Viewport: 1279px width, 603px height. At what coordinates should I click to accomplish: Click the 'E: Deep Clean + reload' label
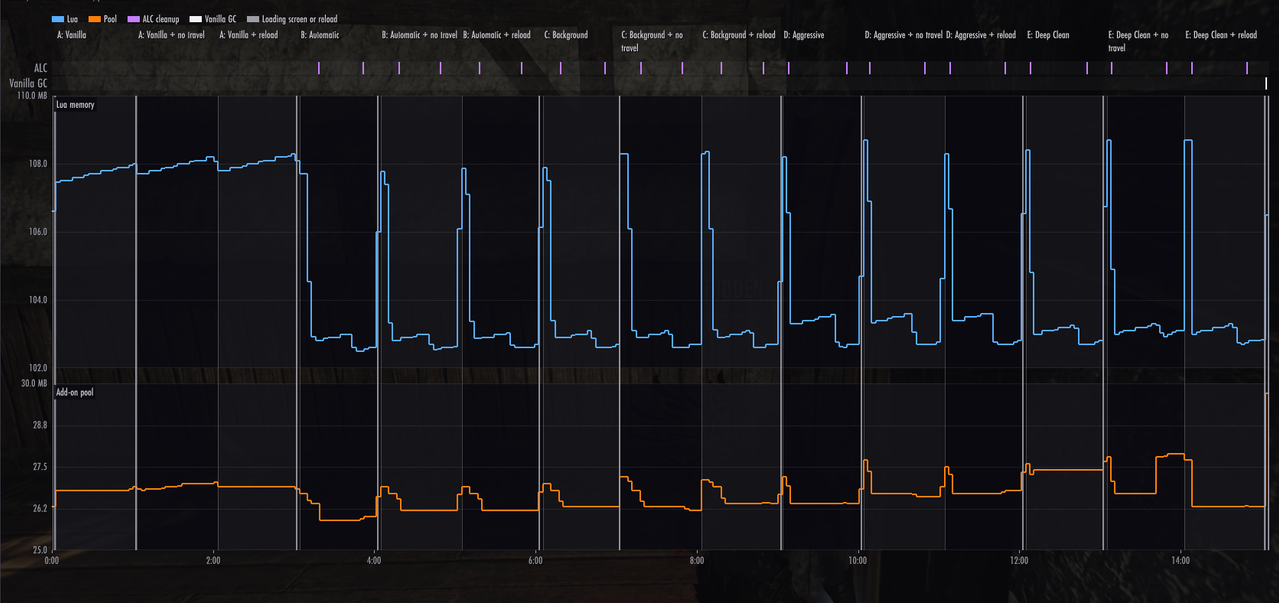pyautogui.click(x=1221, y=35)
